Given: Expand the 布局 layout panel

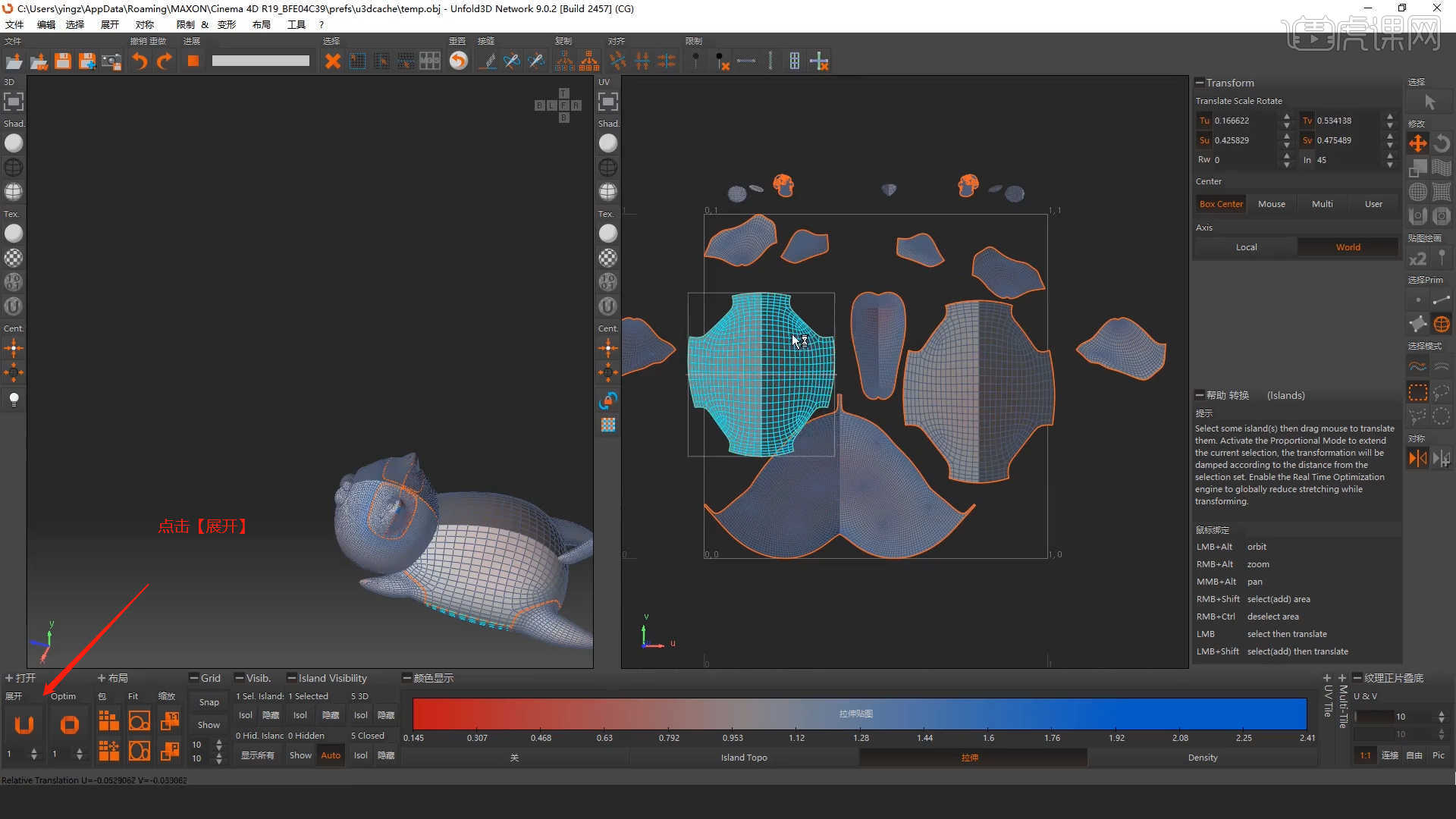Looking at the screenshot, I should [x=102, y=678].
